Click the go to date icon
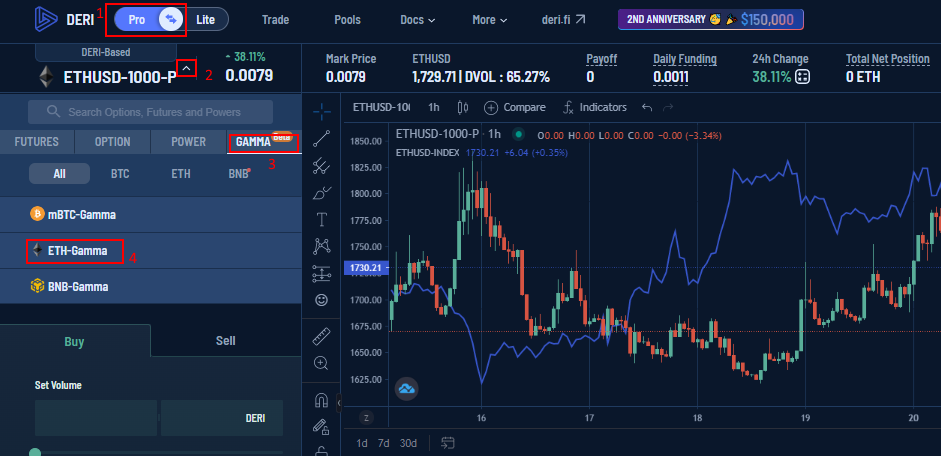 point(448,443)
